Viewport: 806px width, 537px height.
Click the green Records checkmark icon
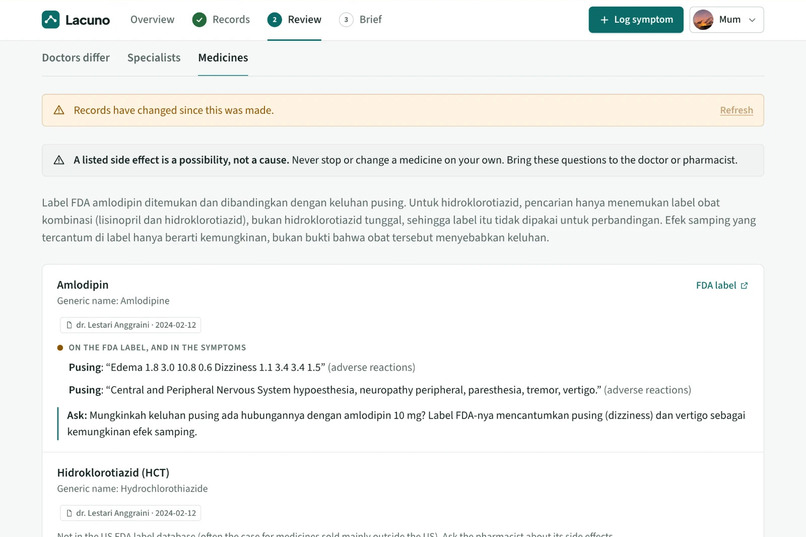[x=199, y=20]
